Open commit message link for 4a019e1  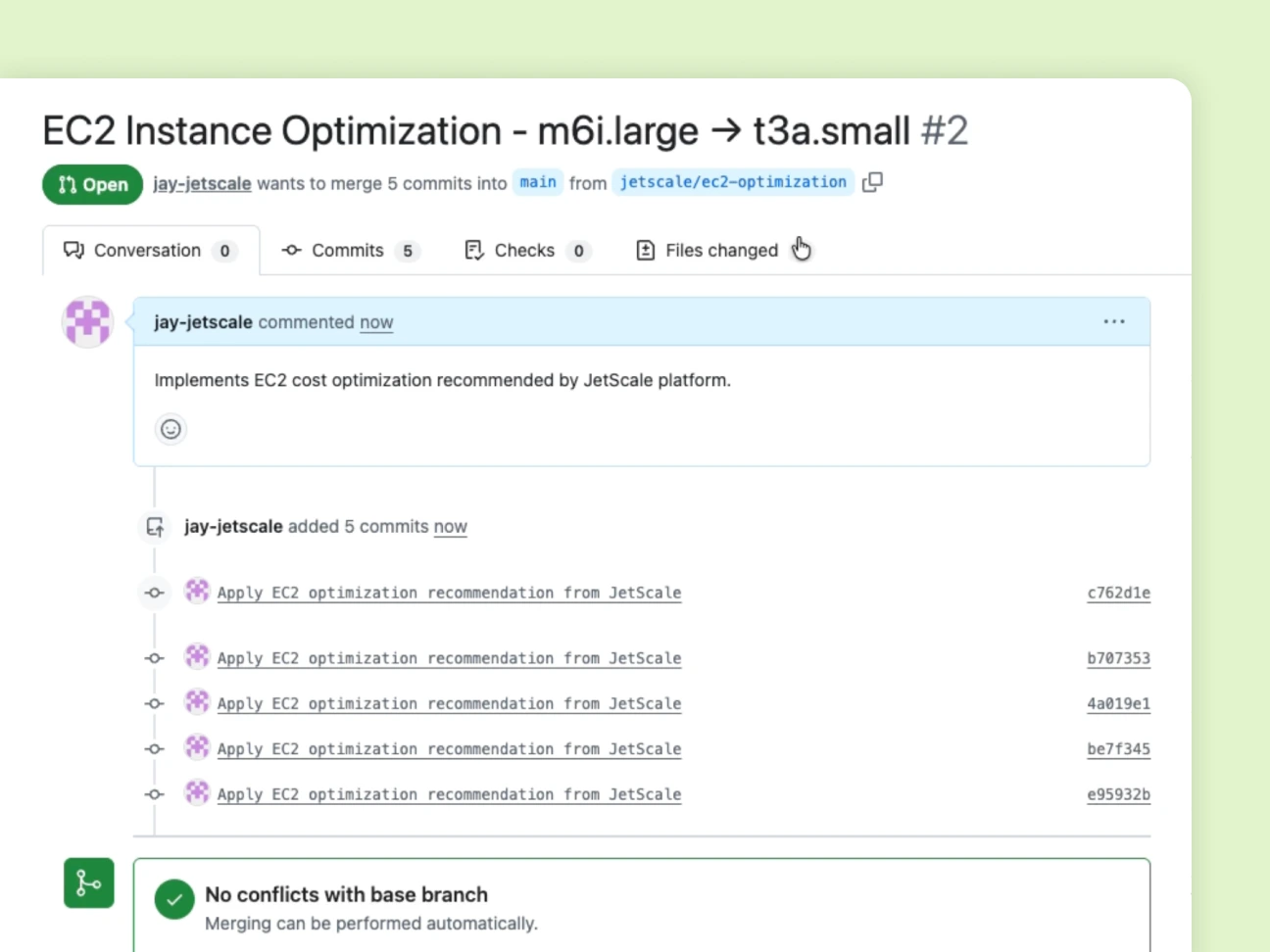tap(449, 703)
